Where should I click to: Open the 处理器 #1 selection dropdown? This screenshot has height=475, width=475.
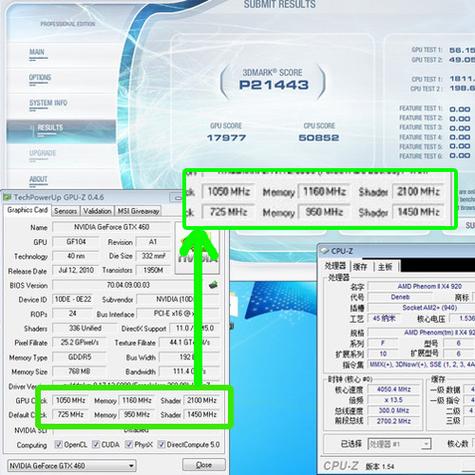[x=399, y=444]
